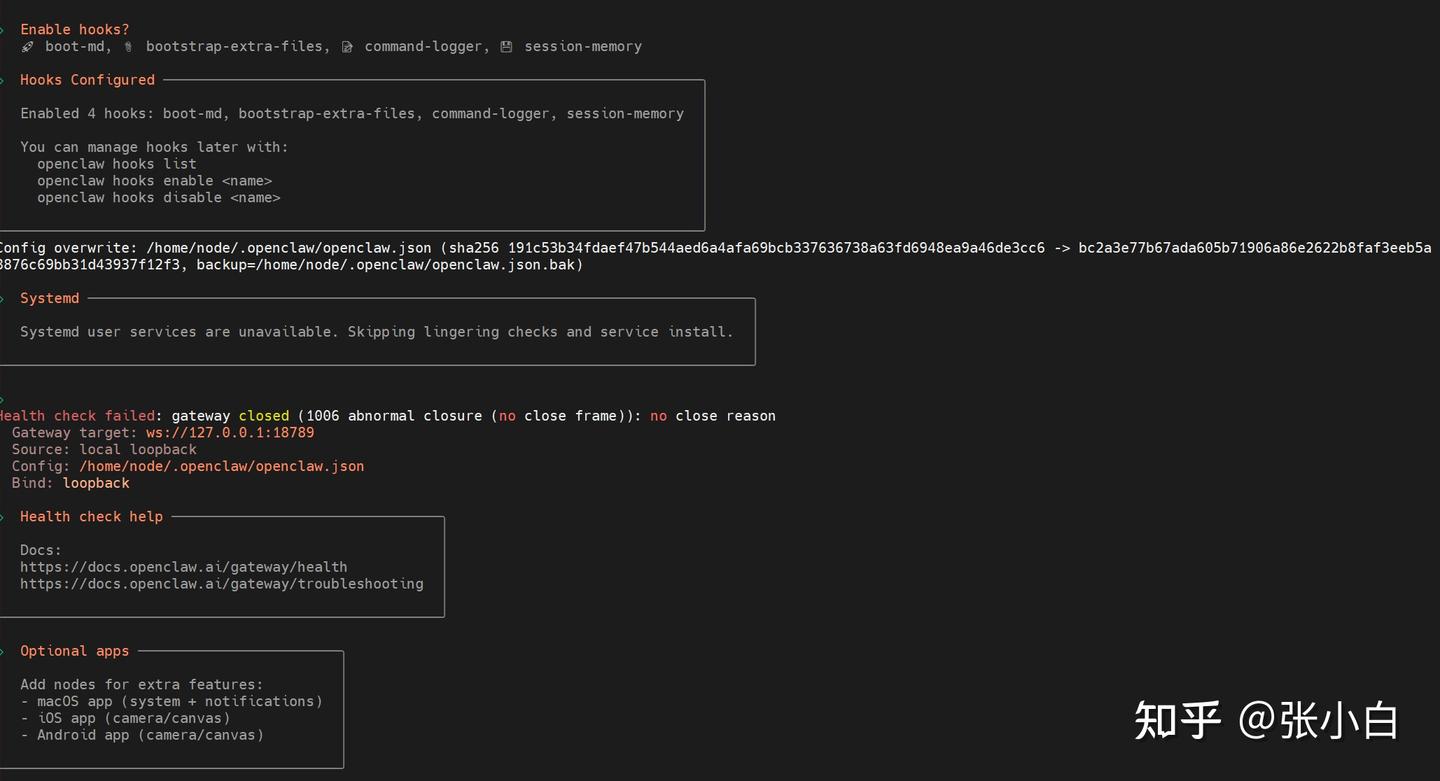Click the yellow "closed" status word
Screen dimensions: 1440x781
pos(264,416)
